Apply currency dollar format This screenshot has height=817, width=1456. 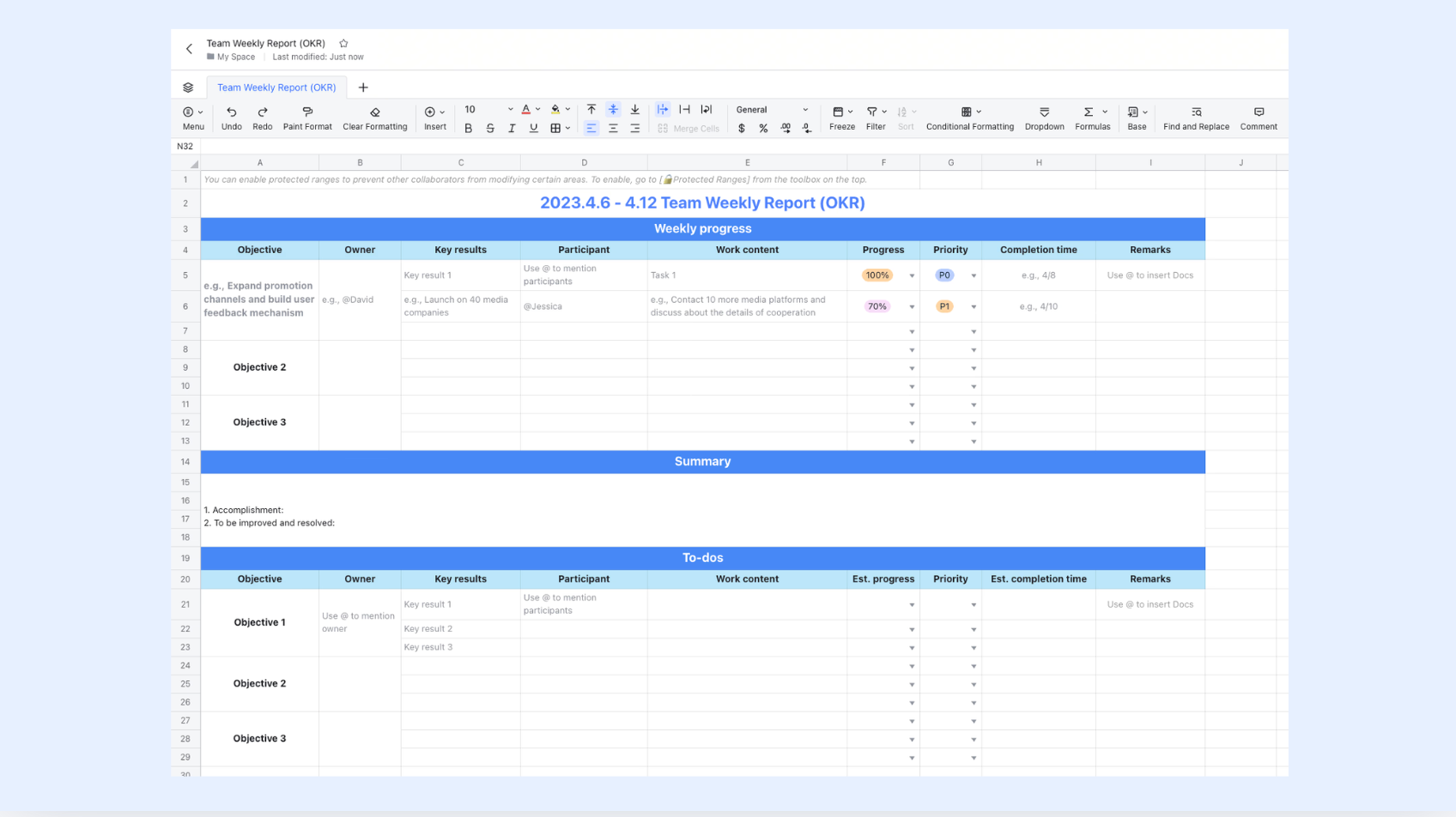[742, 129]
